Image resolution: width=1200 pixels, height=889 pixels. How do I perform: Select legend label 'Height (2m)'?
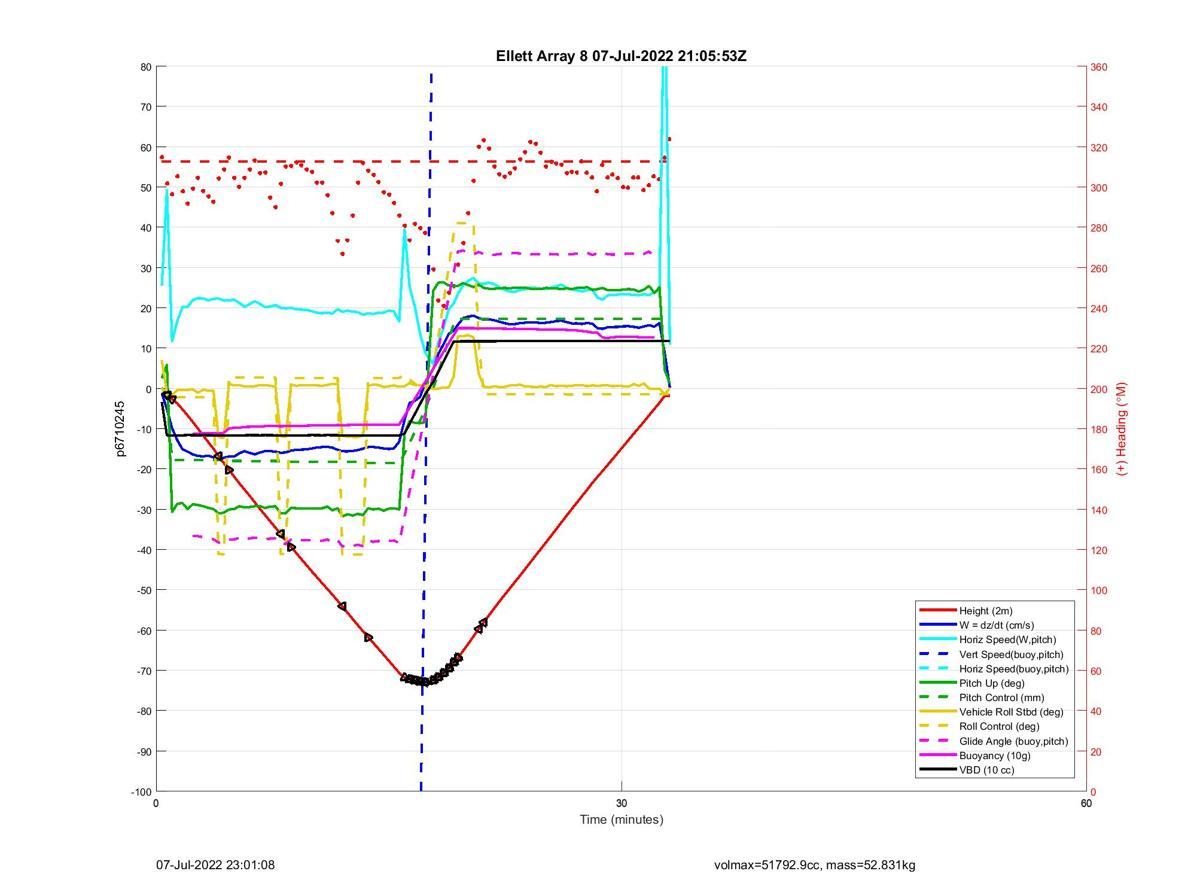[x=987, y=610]
